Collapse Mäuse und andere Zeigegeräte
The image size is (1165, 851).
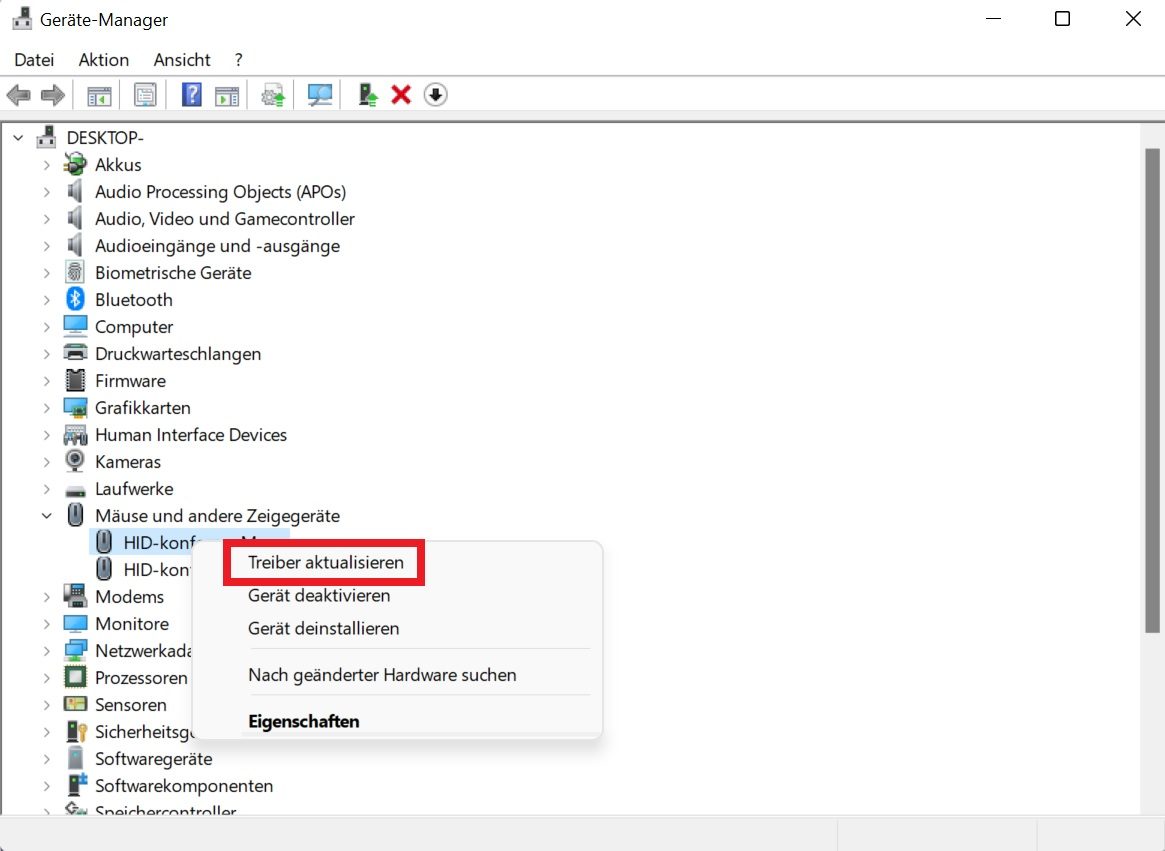coord(46,515)
